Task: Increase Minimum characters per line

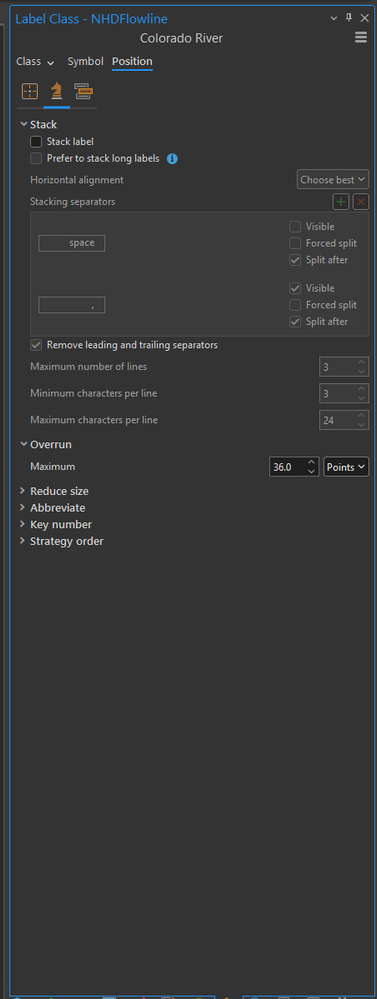Action: tap(362, 389)
